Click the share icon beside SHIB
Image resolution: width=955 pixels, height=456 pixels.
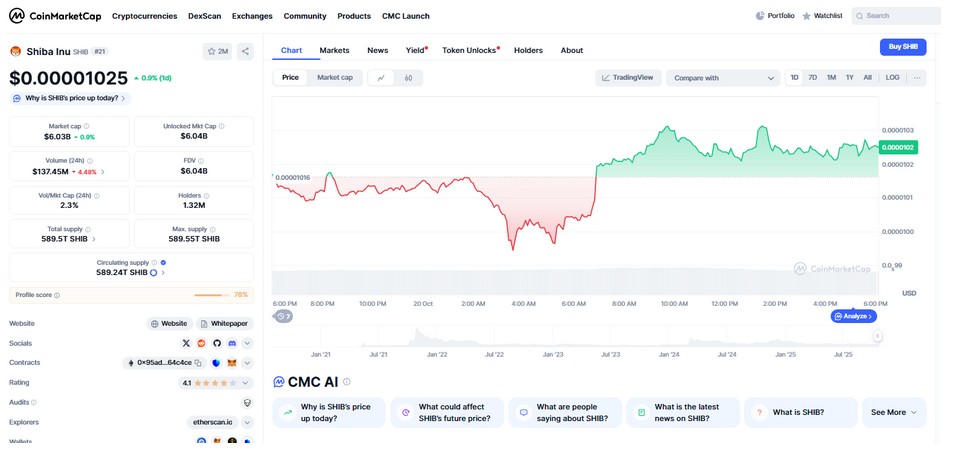click(x=246, y=51)
